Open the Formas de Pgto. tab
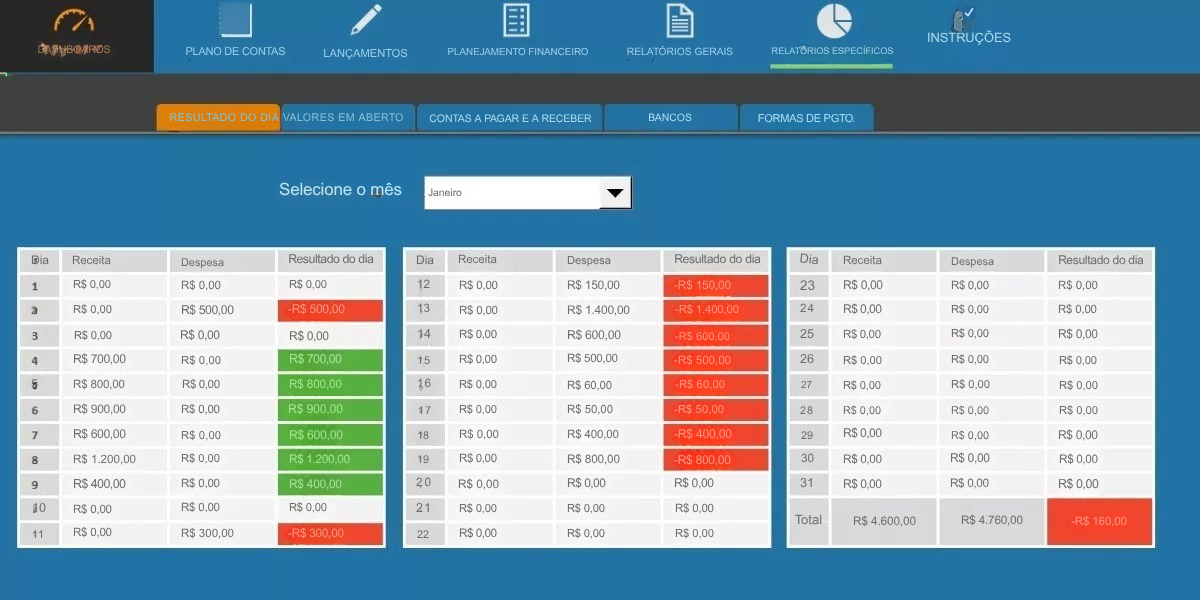This screenshot has width=1200, height=600. 806,118
